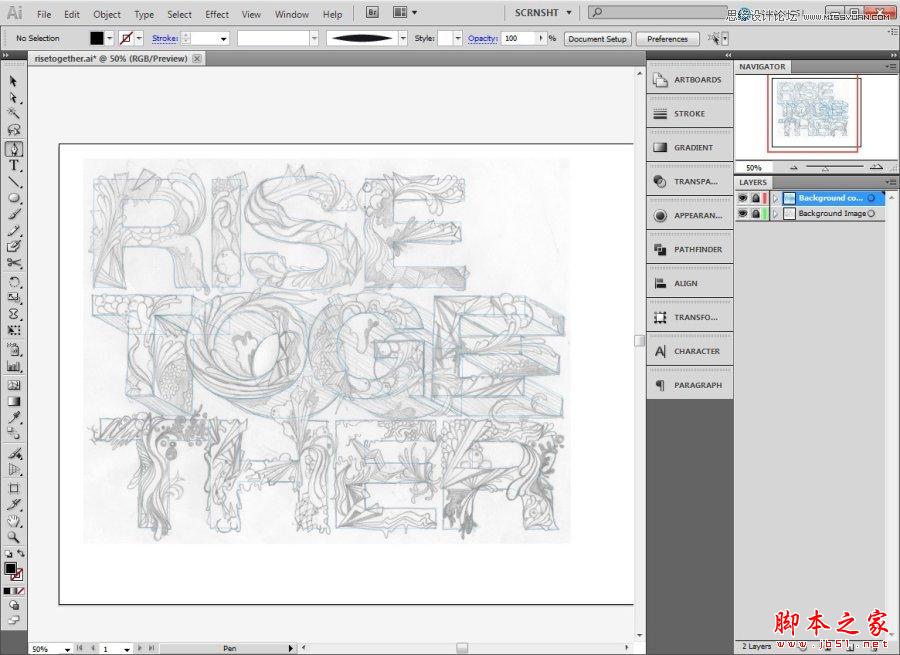This screenshot has width=900, height=655.
Task: Open the Effect menu
Action: click(x=217, y=14)
